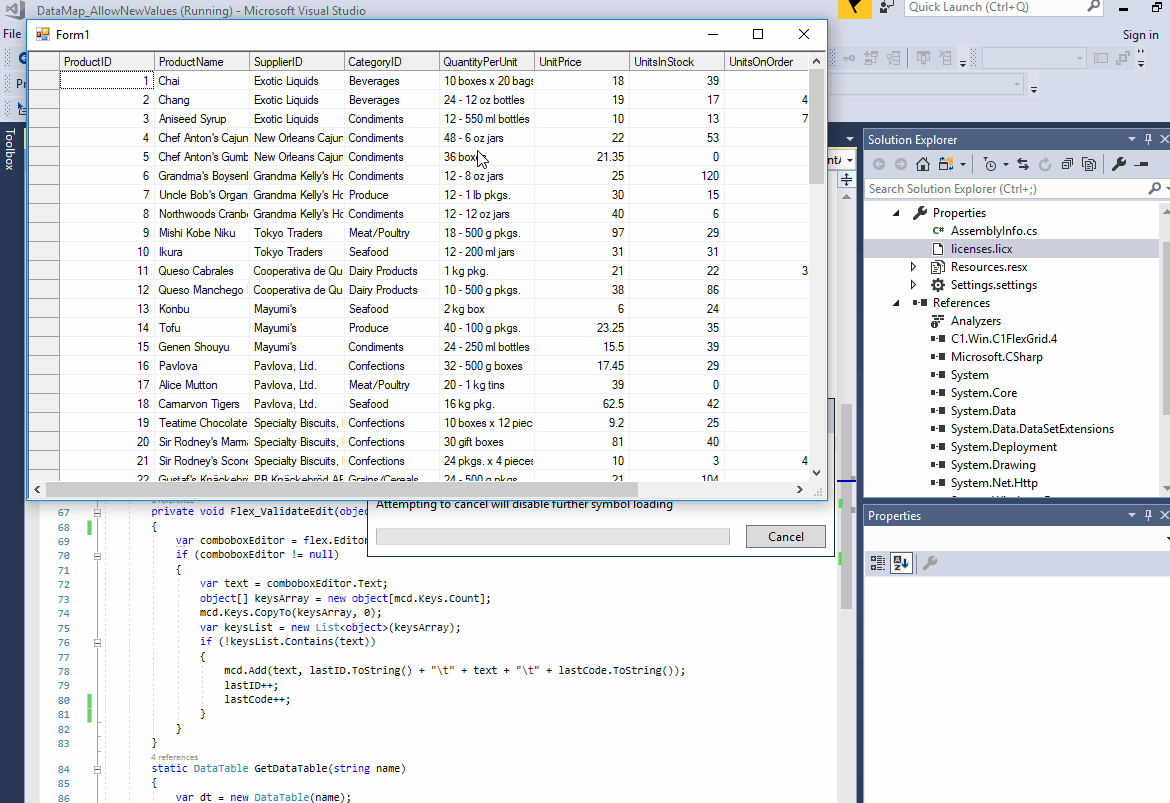Click the Send Feedback icon

tap(886, 7)
